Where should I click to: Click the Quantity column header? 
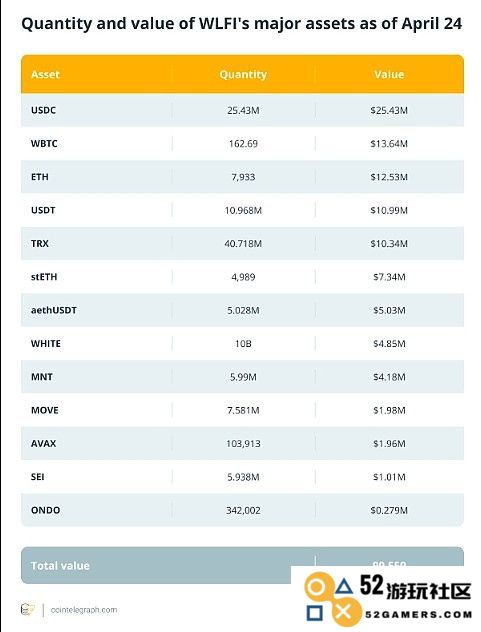pyautogui.click(x=243, y=75)
